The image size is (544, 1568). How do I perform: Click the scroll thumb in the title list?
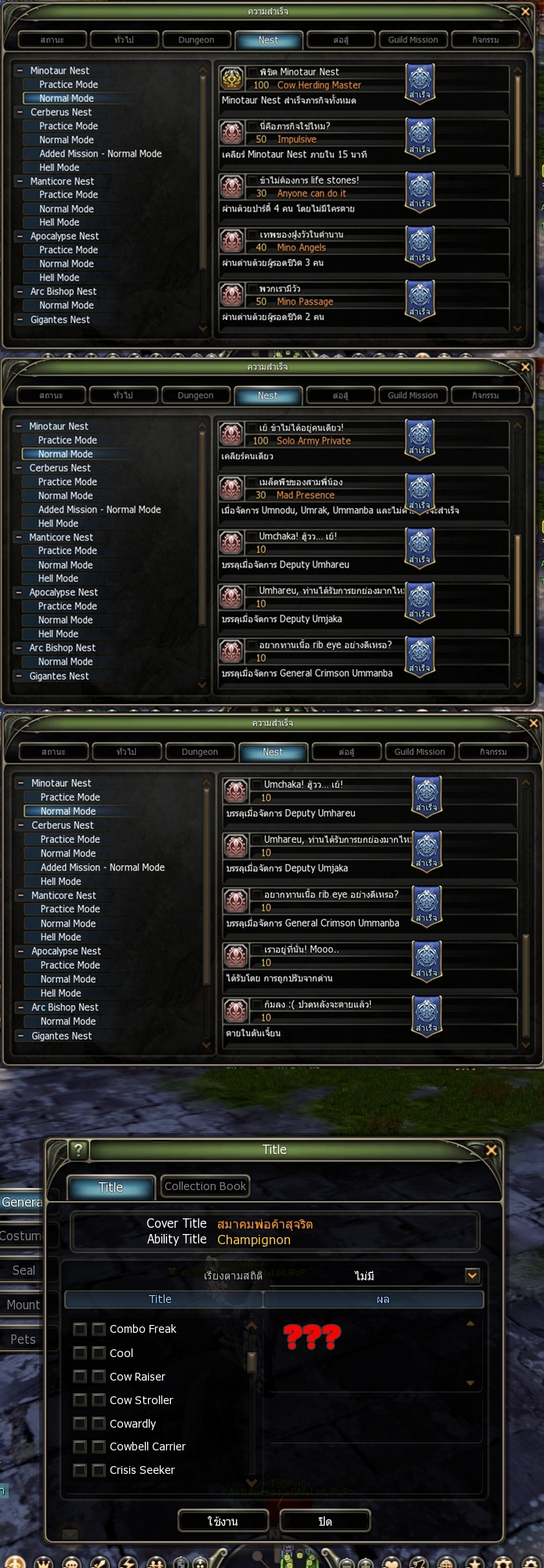[x=252, y=1361]
